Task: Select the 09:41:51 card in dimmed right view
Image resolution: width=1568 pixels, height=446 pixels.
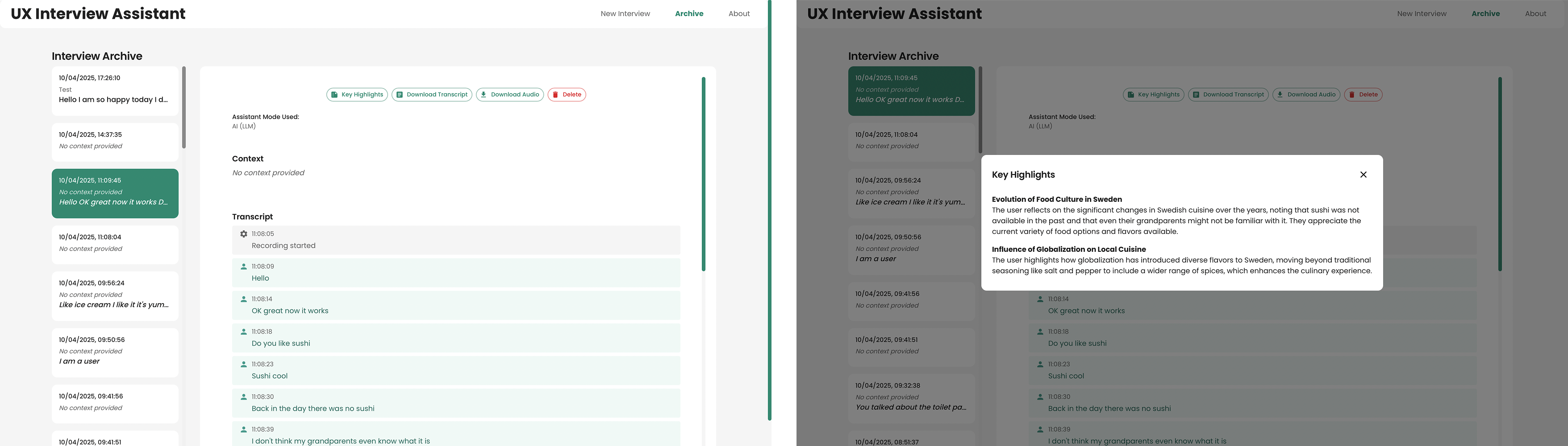Action: pos(911,347)
